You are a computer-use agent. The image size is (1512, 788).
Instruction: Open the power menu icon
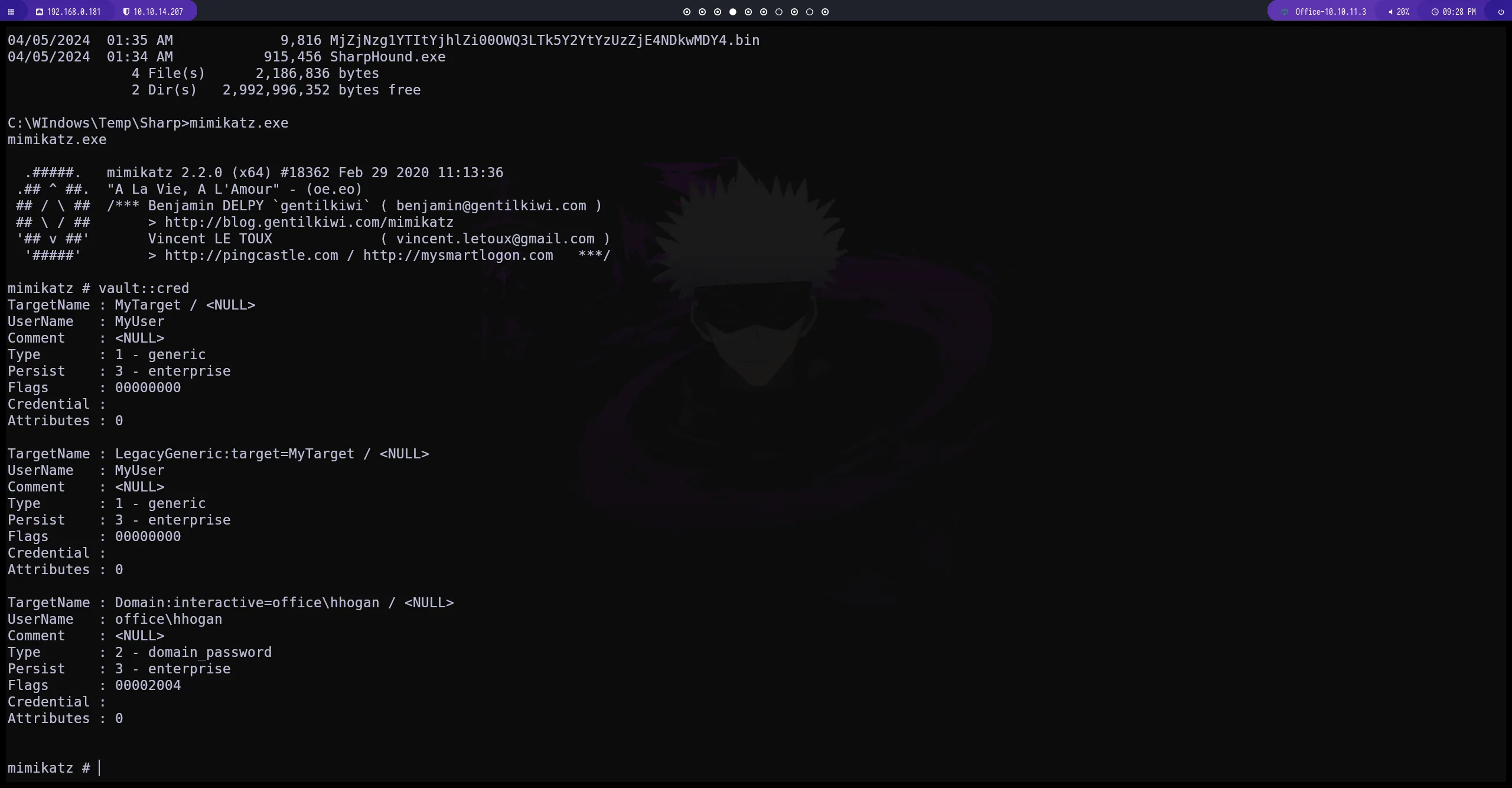pos(1501,12)
